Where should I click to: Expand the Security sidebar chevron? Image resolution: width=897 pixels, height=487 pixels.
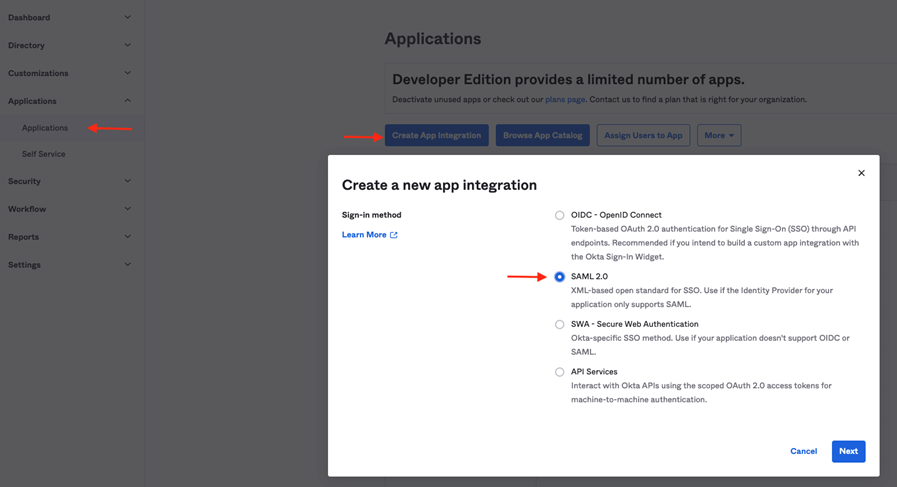pos(128,181)
